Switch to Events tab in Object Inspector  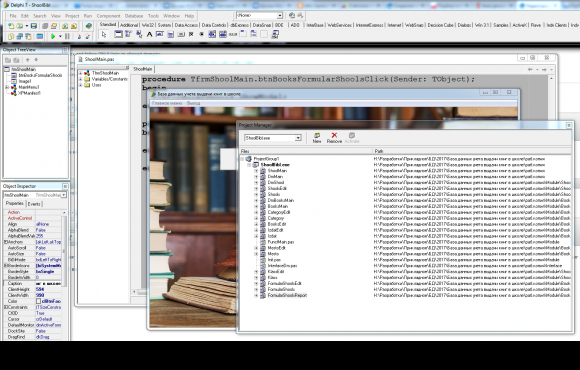point(34,204)
